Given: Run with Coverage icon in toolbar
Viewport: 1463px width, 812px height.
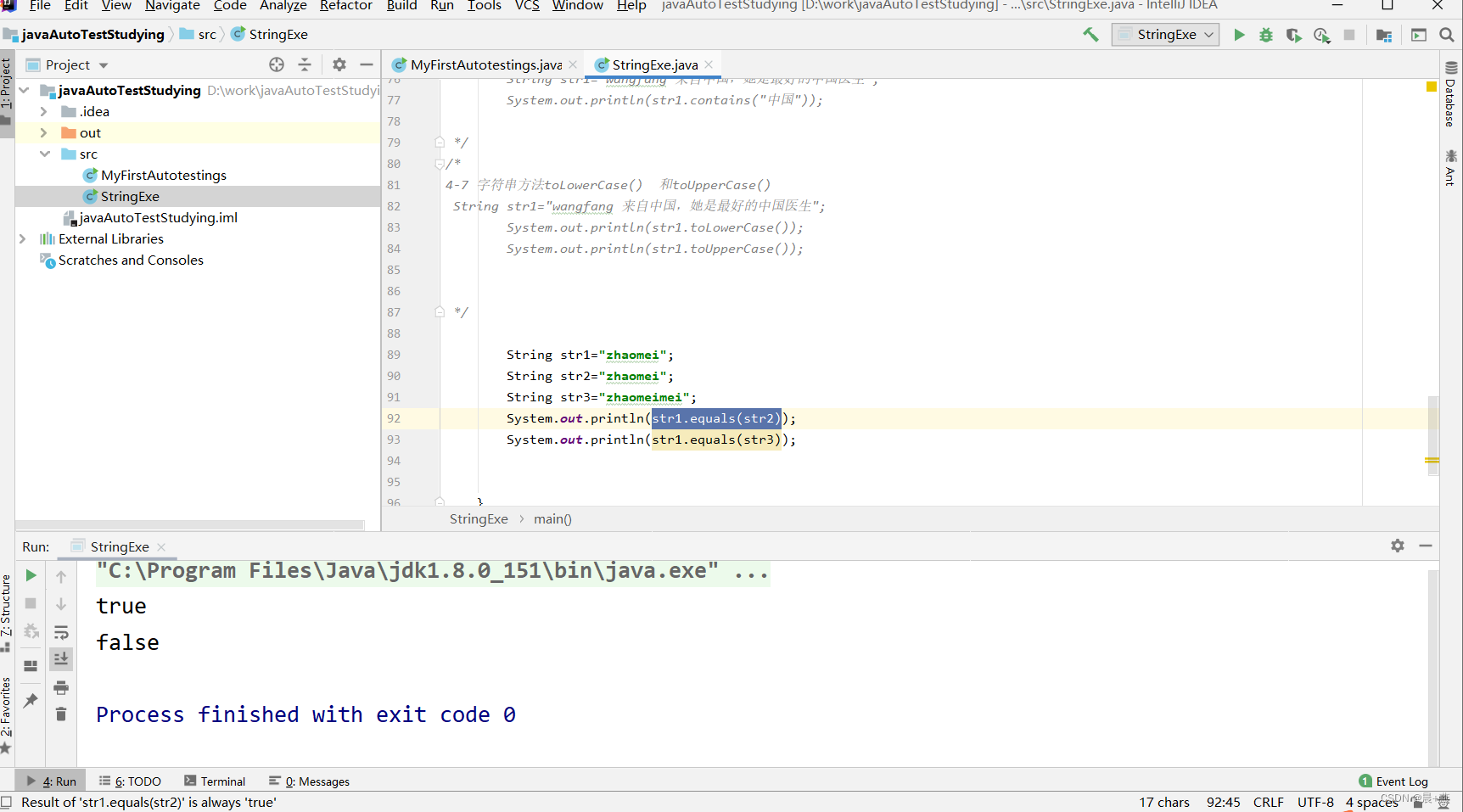Looking at the screenshot, I should (1293, 35).
